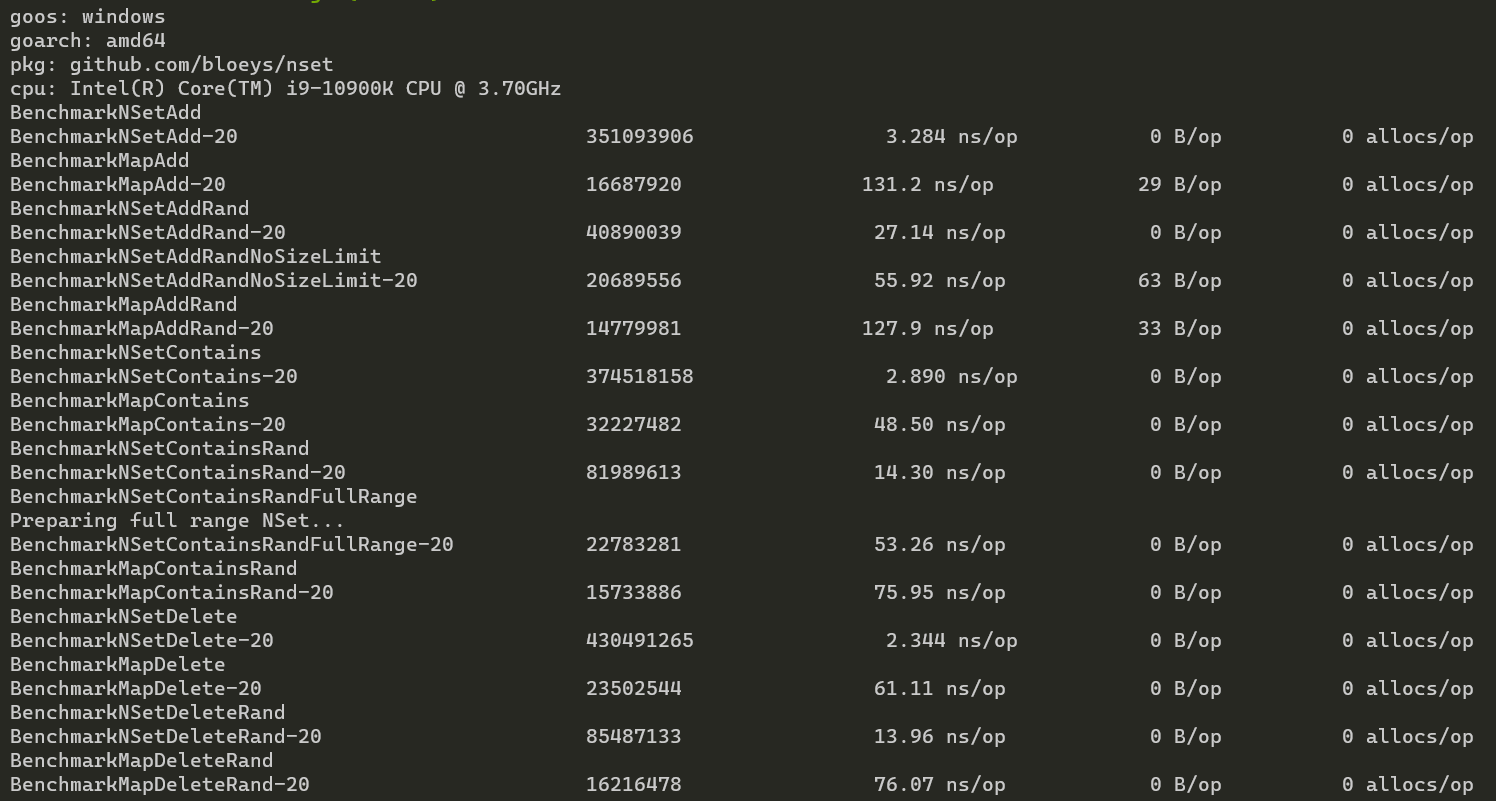The width and height of the screenshot is (1496, 801).
Task: Click the 63 B/op memory value
Action: (x=1179, y=281)
